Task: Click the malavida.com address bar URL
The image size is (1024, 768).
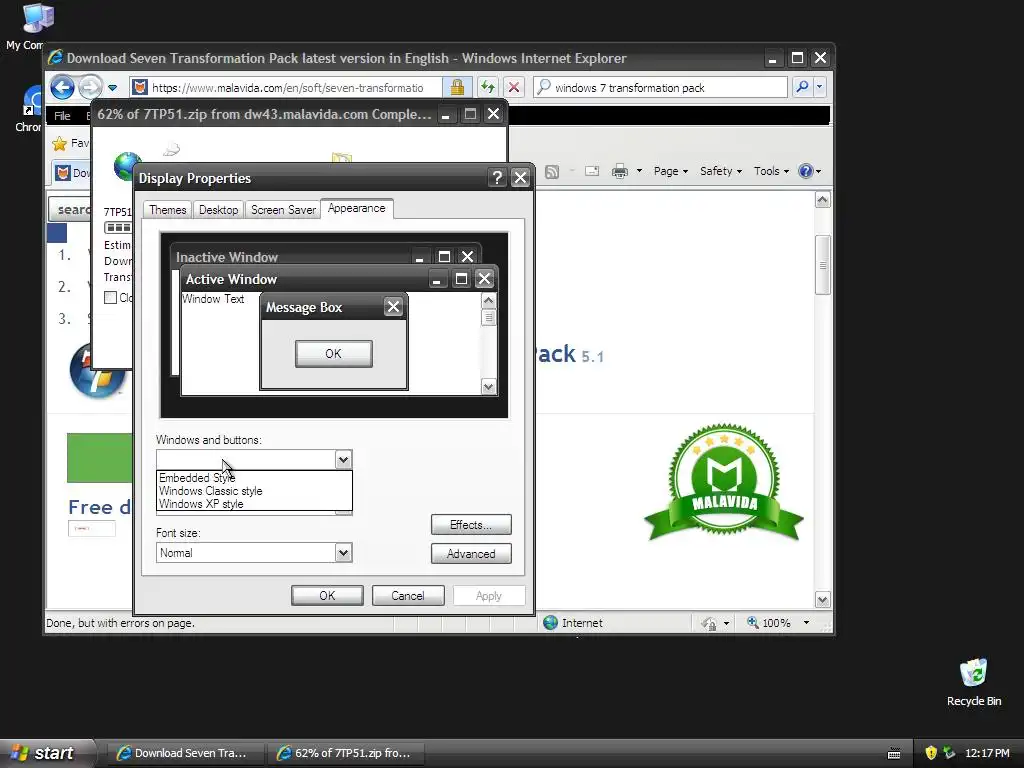Action: (288, 88)
